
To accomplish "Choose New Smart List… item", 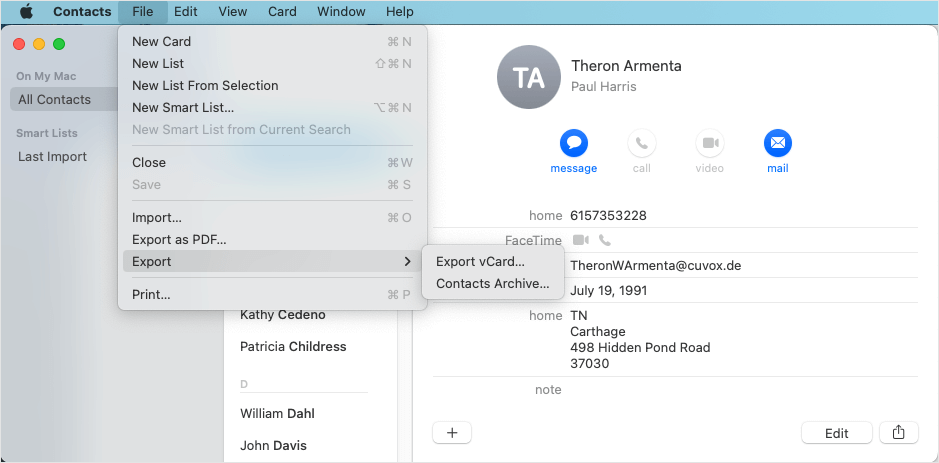I will (x=272, y=108).
